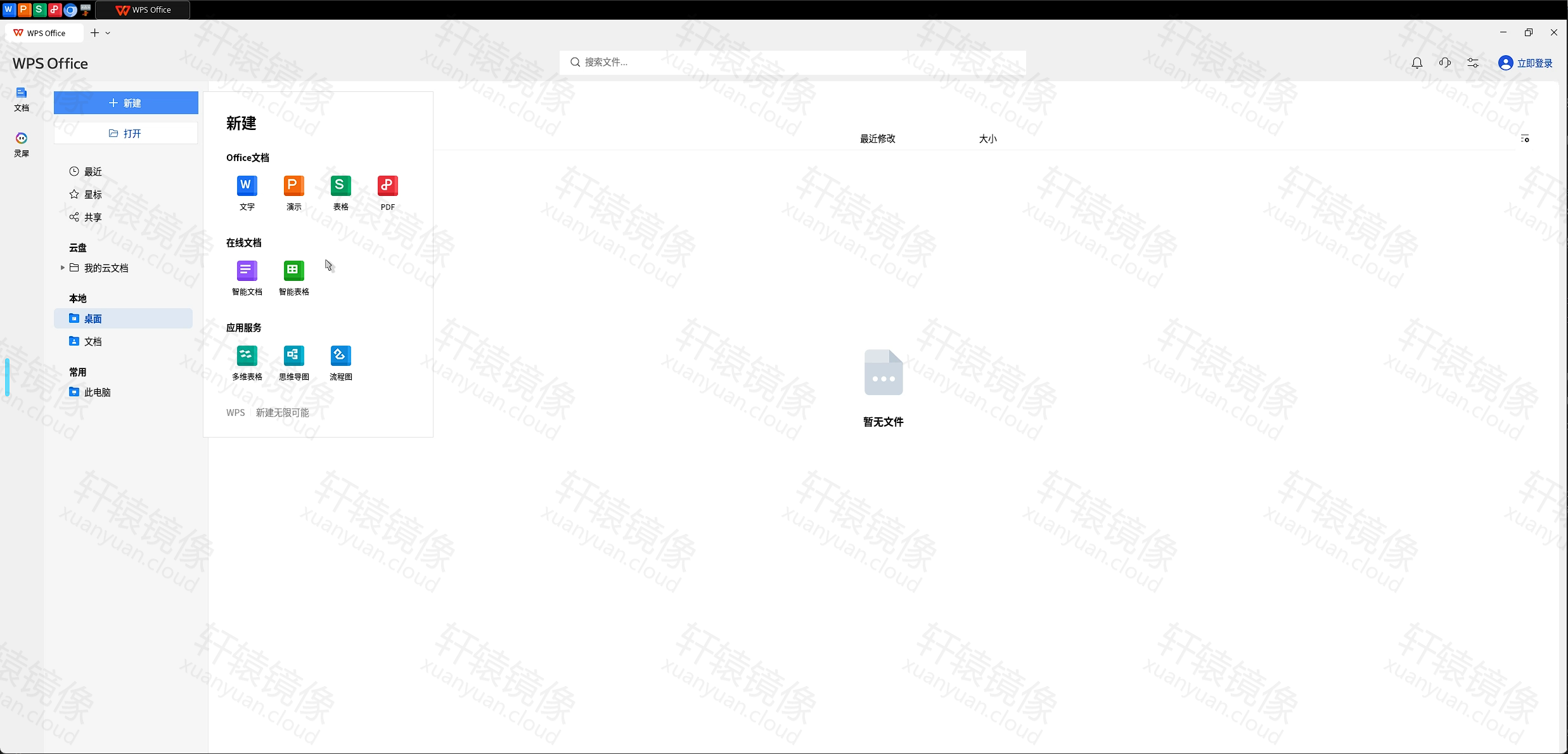Create a new 文字 (Writer) document
This screenshot has height=754, width=1568.
click(x=247, y=193)
